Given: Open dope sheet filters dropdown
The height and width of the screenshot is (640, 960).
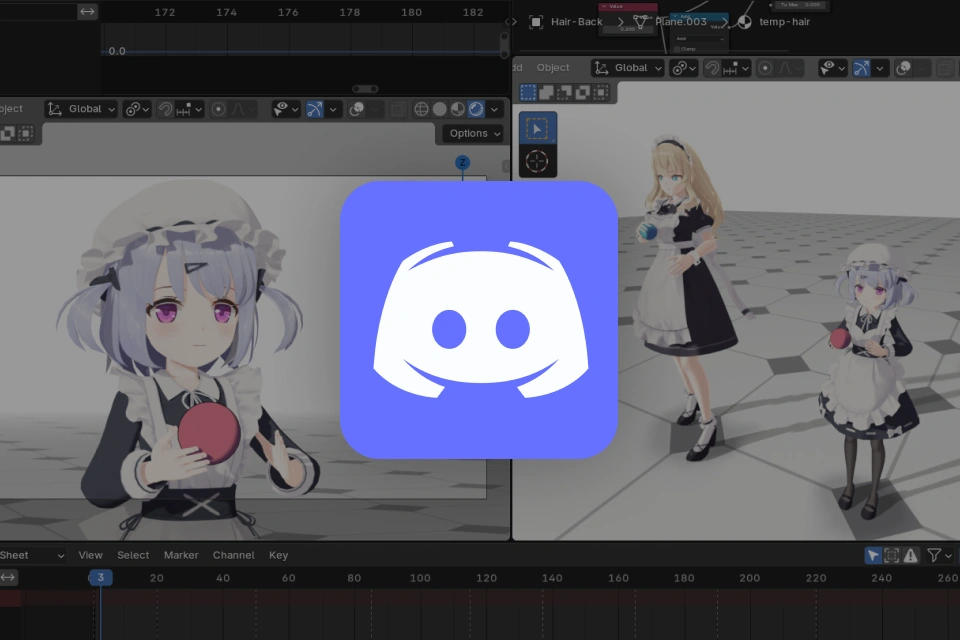Looking at the screenshot, I should 940,555.
